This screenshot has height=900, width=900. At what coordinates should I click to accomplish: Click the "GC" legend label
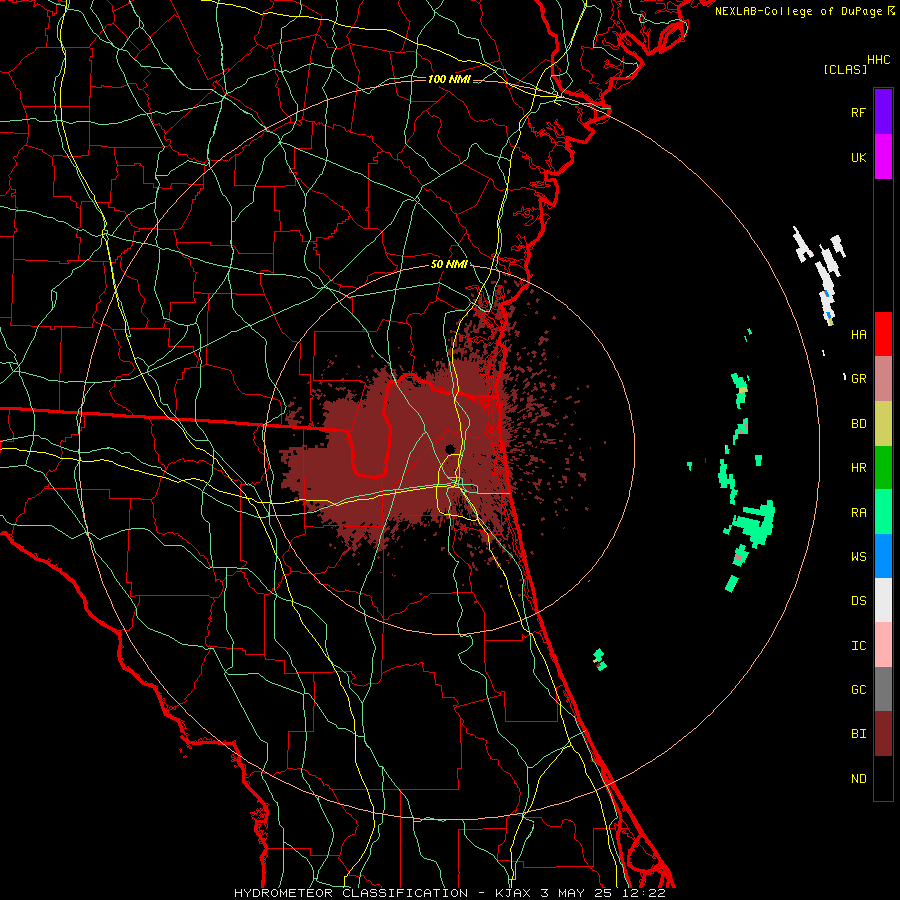tap(858, 690)
